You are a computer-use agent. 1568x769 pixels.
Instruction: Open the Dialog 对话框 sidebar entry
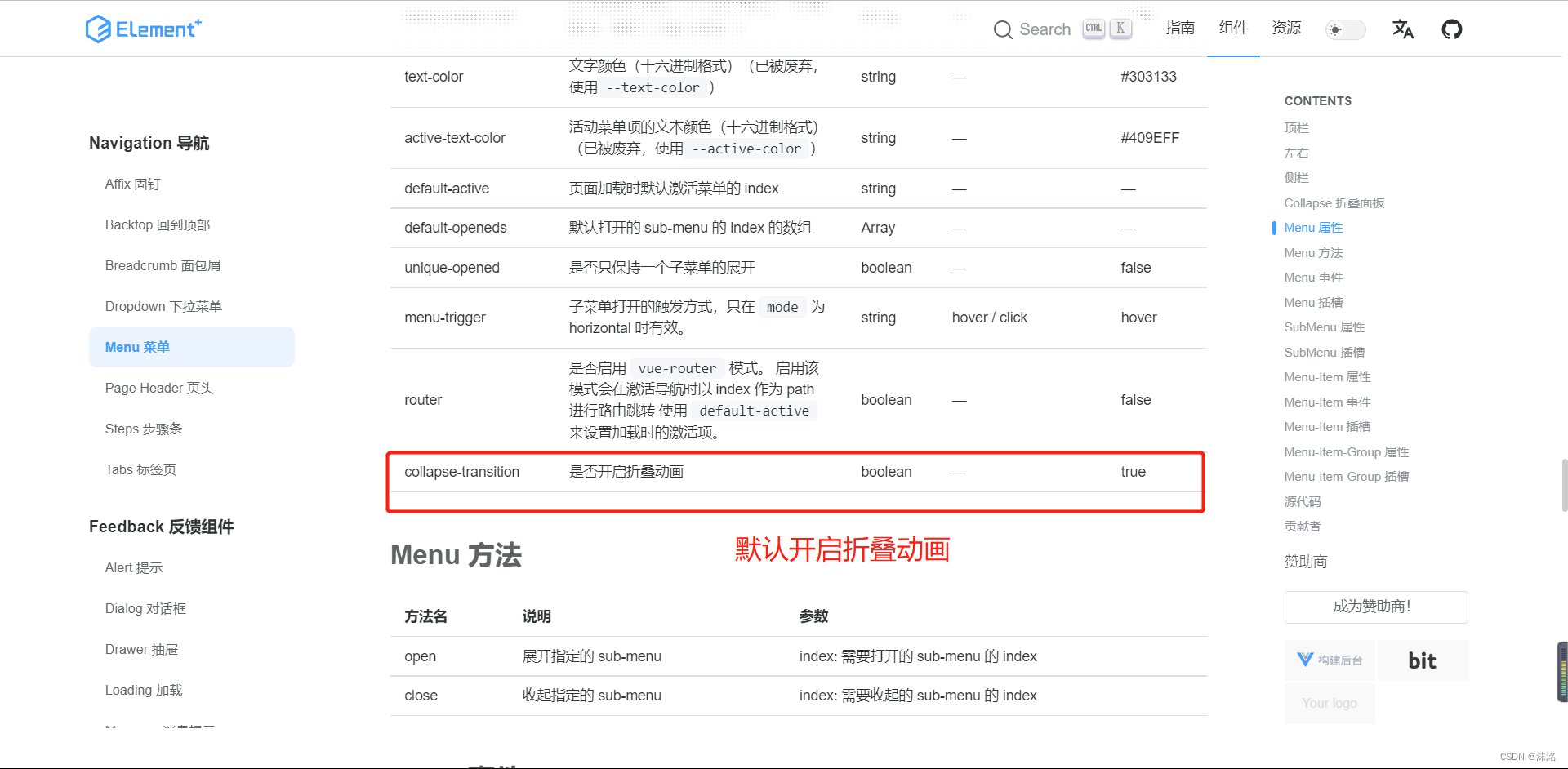click(x=145, y=608)
